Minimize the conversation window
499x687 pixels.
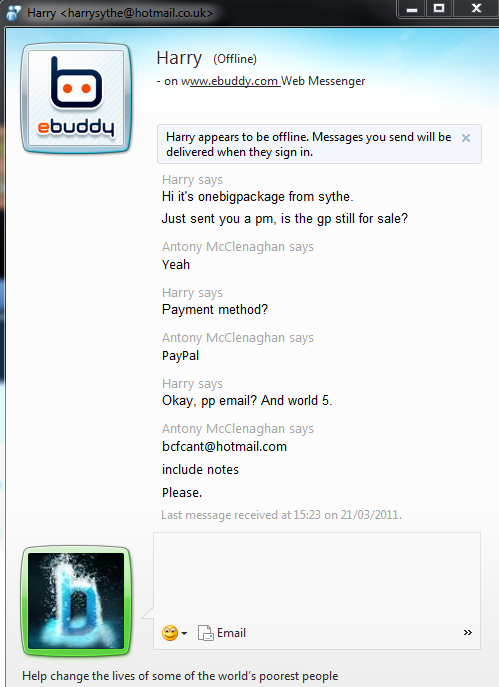[412, 9]
